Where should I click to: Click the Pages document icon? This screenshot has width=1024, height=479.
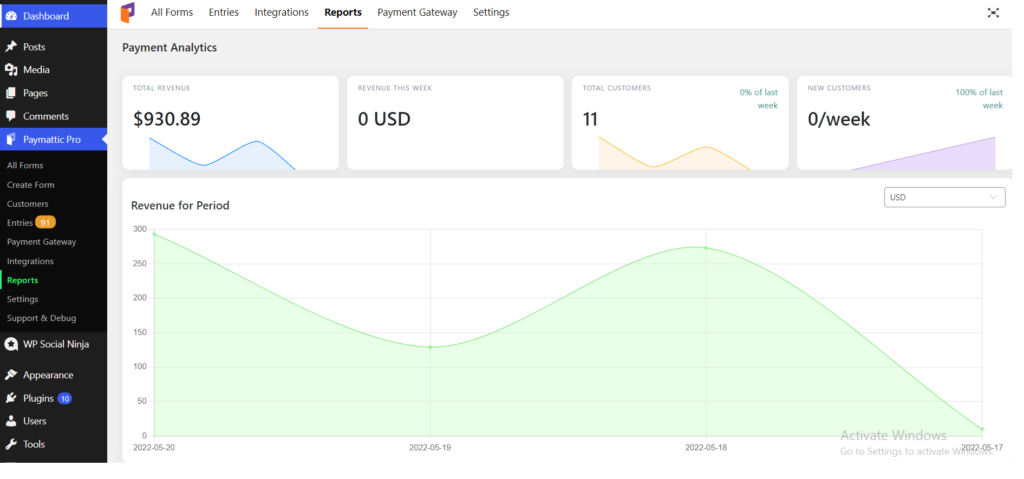[11, 93]
